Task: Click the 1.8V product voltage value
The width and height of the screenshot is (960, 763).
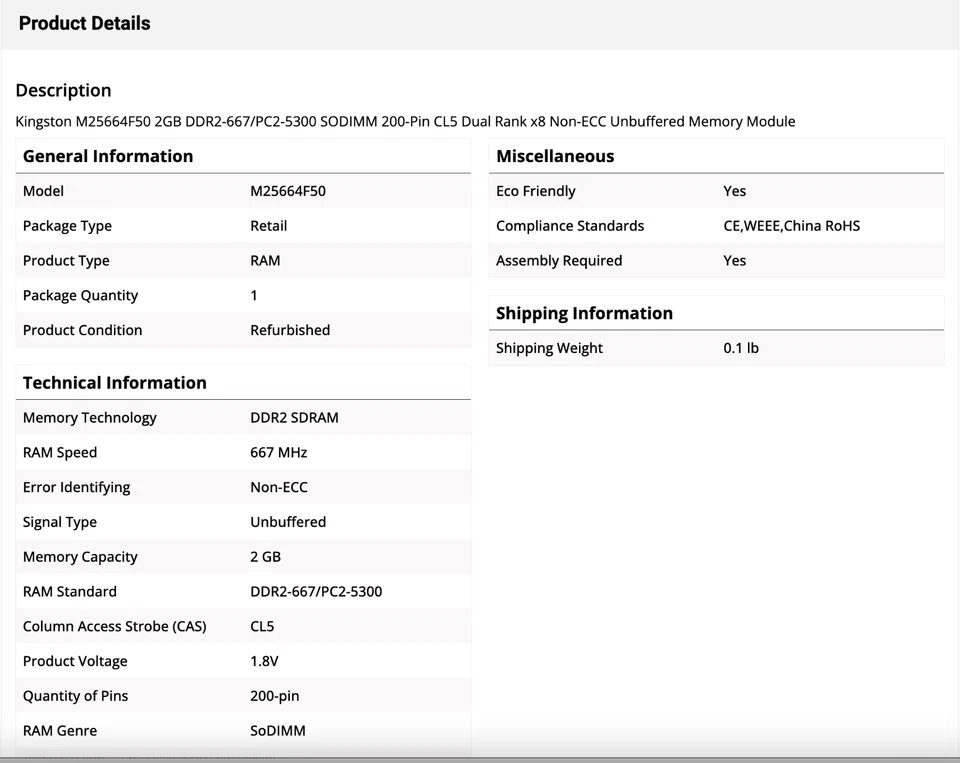Action: [264, 662]
